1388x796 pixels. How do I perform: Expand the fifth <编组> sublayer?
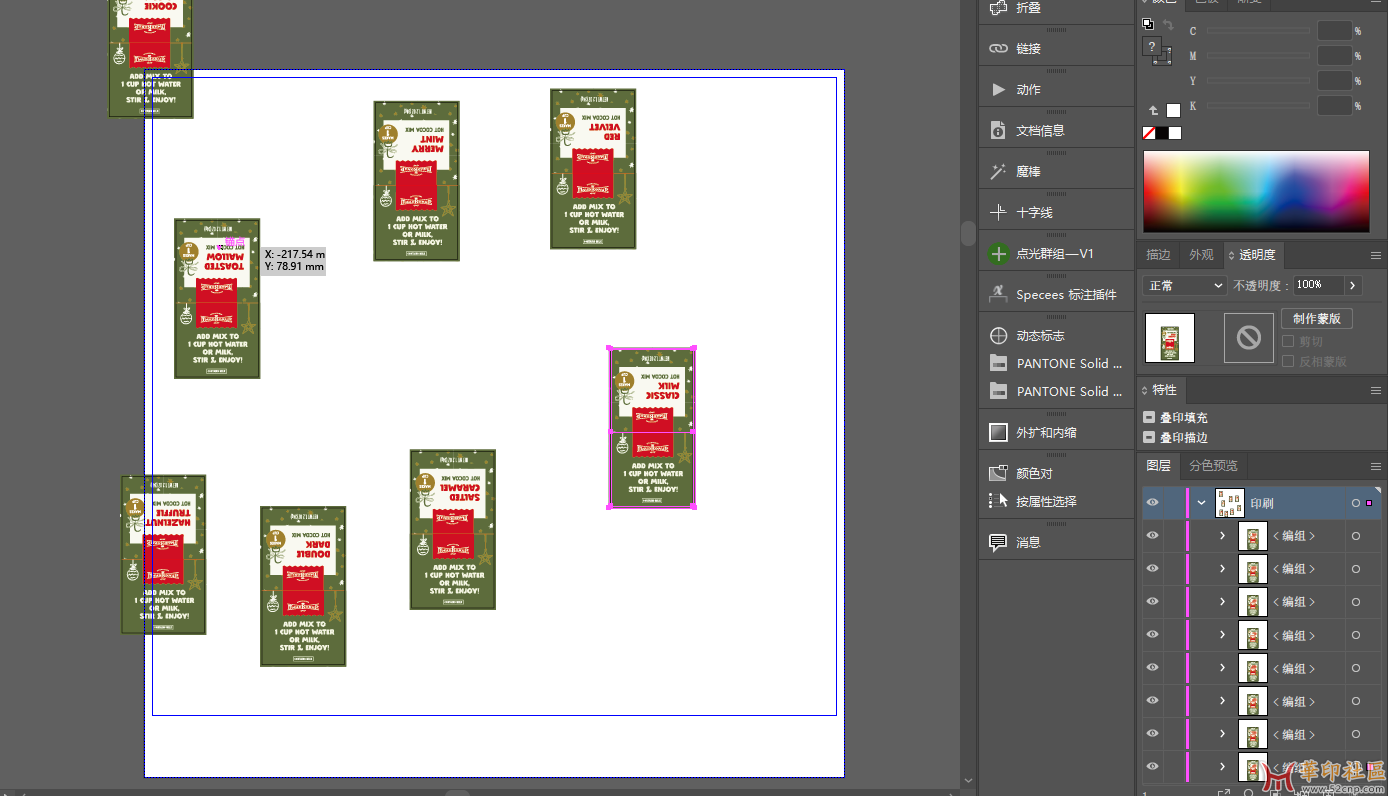[1222, 668]
